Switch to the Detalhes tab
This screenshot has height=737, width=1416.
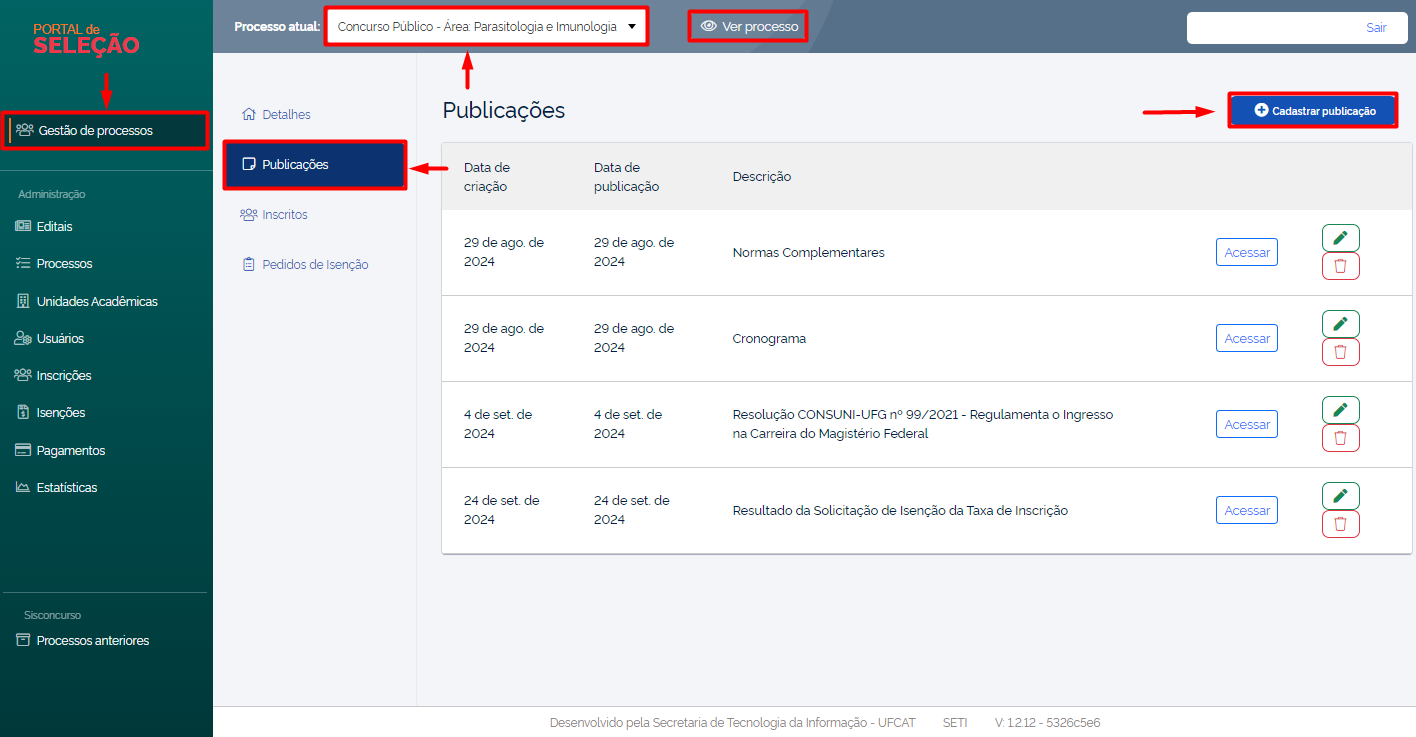(277, 115)
